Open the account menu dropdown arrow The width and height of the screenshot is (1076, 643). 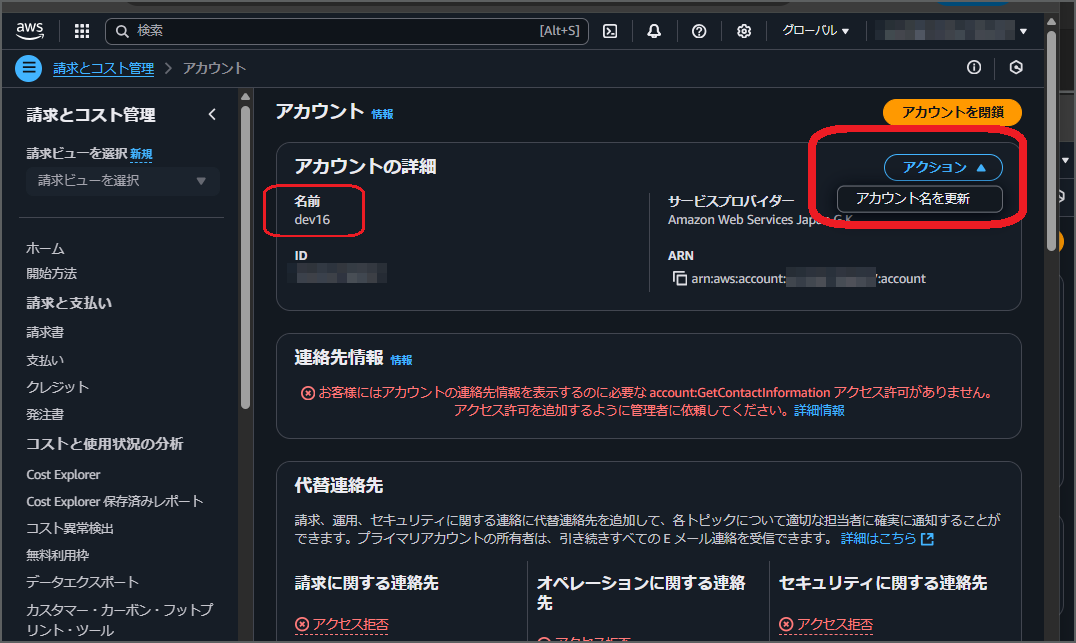pyautogui.click(x=1023, y=31)
